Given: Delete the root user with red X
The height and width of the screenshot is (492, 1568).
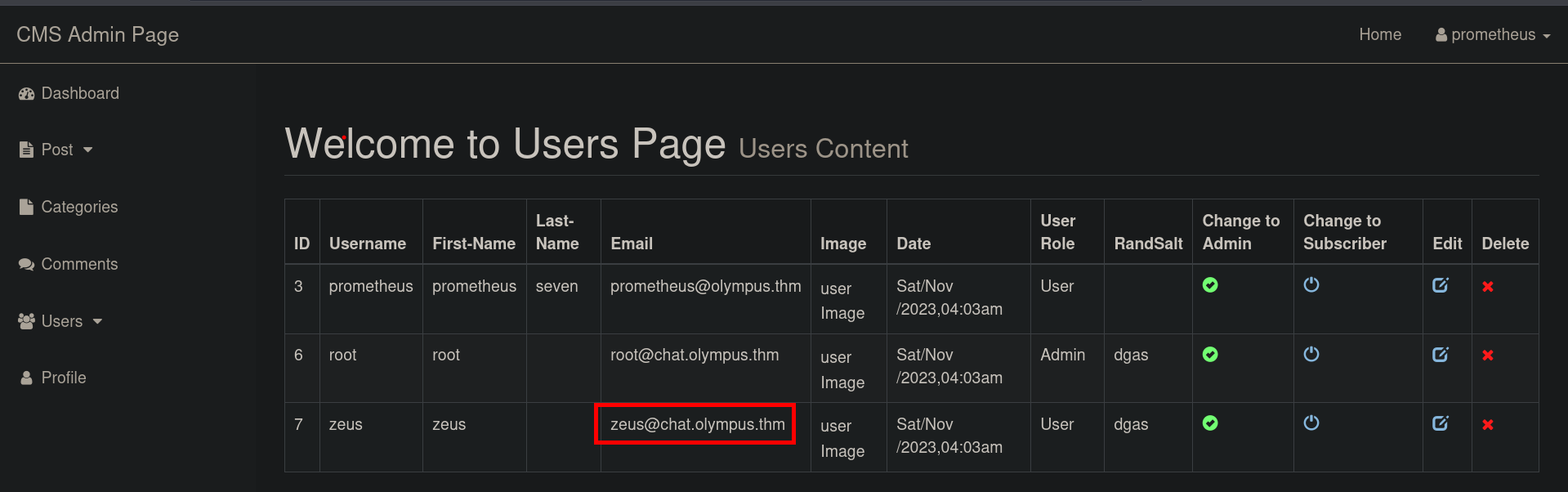Looking at the screenshot, I should [x=1487, y=356].
